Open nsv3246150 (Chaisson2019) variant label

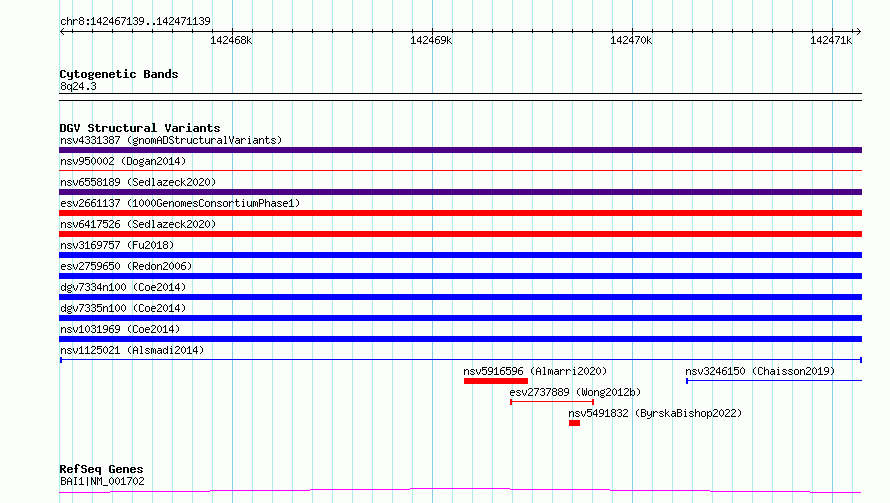760,371
